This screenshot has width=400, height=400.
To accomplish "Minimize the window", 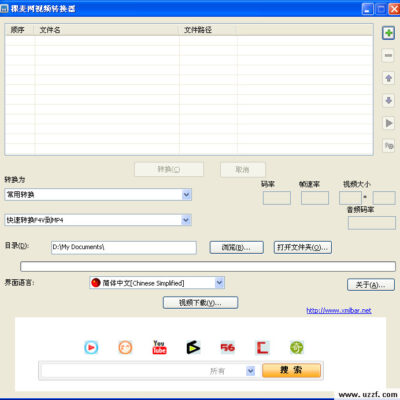I will [368, 9].
